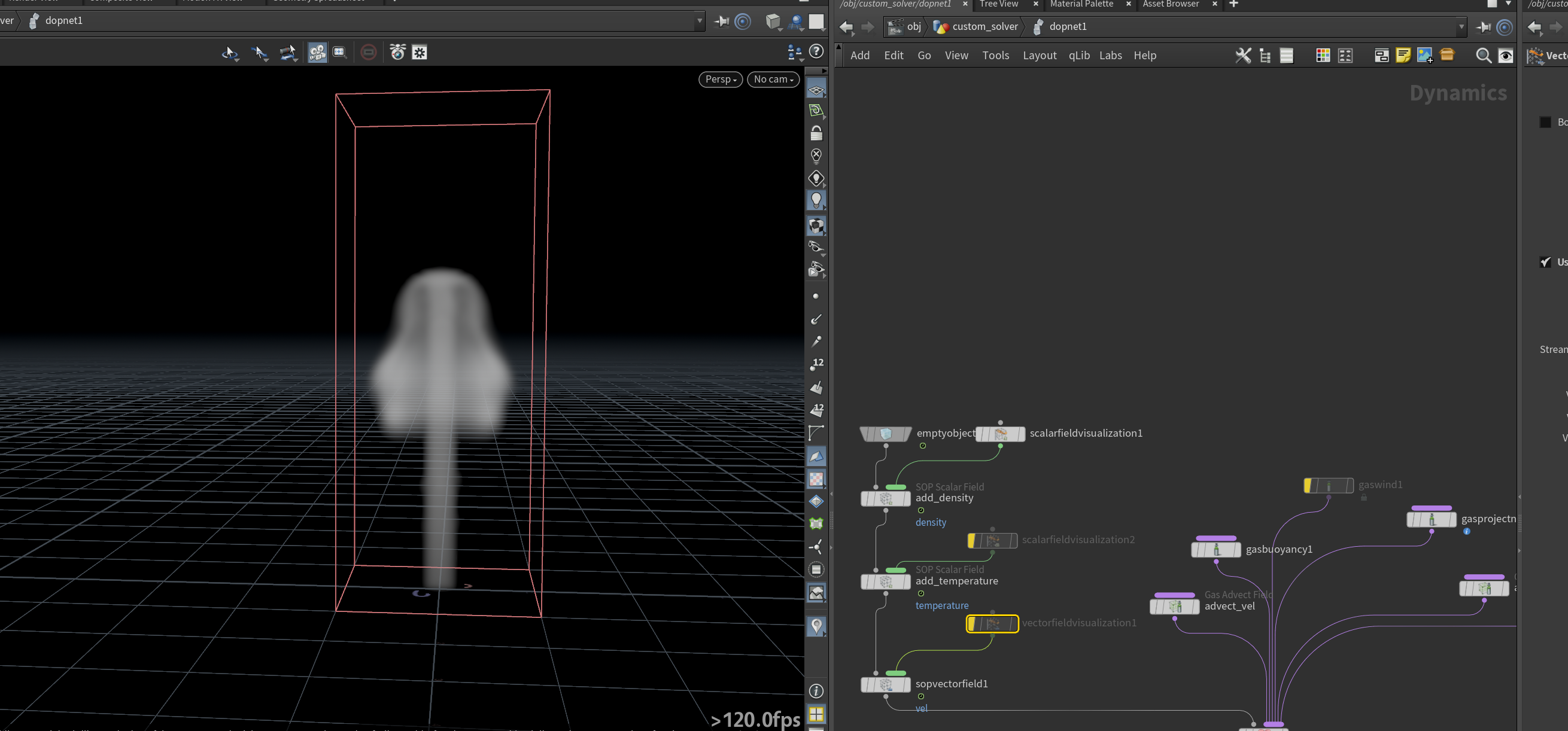The image size is (1568, 731).
Task: Click the color palette grid icon
Action: pyautogui.click(x=1323, y=56)
